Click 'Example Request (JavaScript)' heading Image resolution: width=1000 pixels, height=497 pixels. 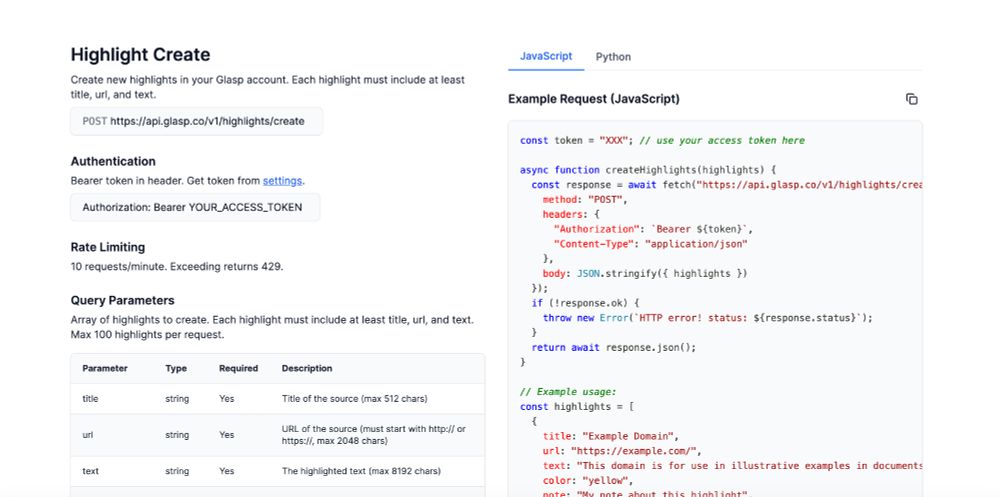click(594, 99)
